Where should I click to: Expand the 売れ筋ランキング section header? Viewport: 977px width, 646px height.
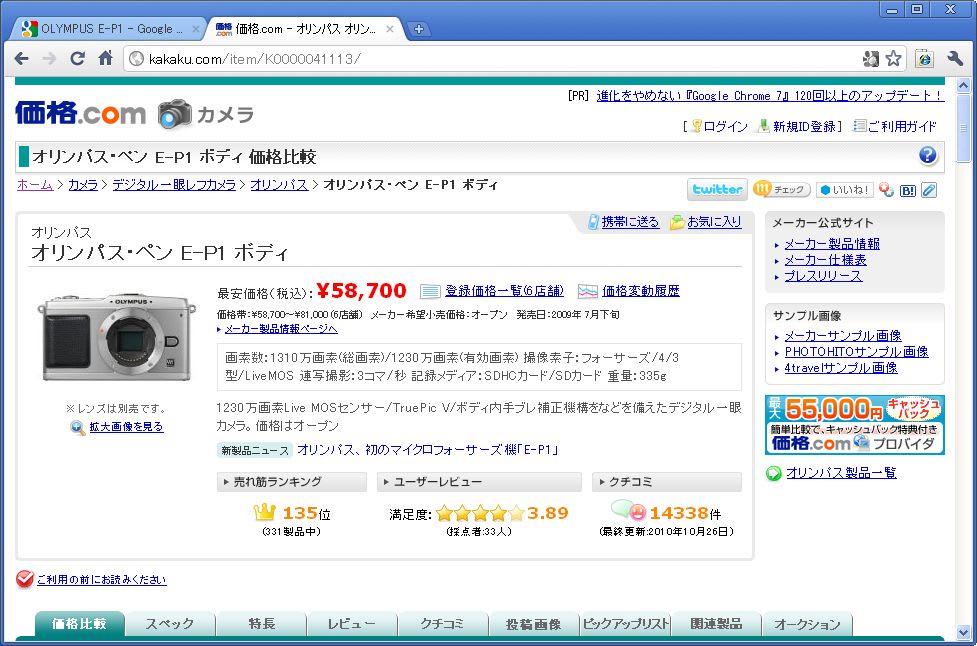tap(291, 482)
